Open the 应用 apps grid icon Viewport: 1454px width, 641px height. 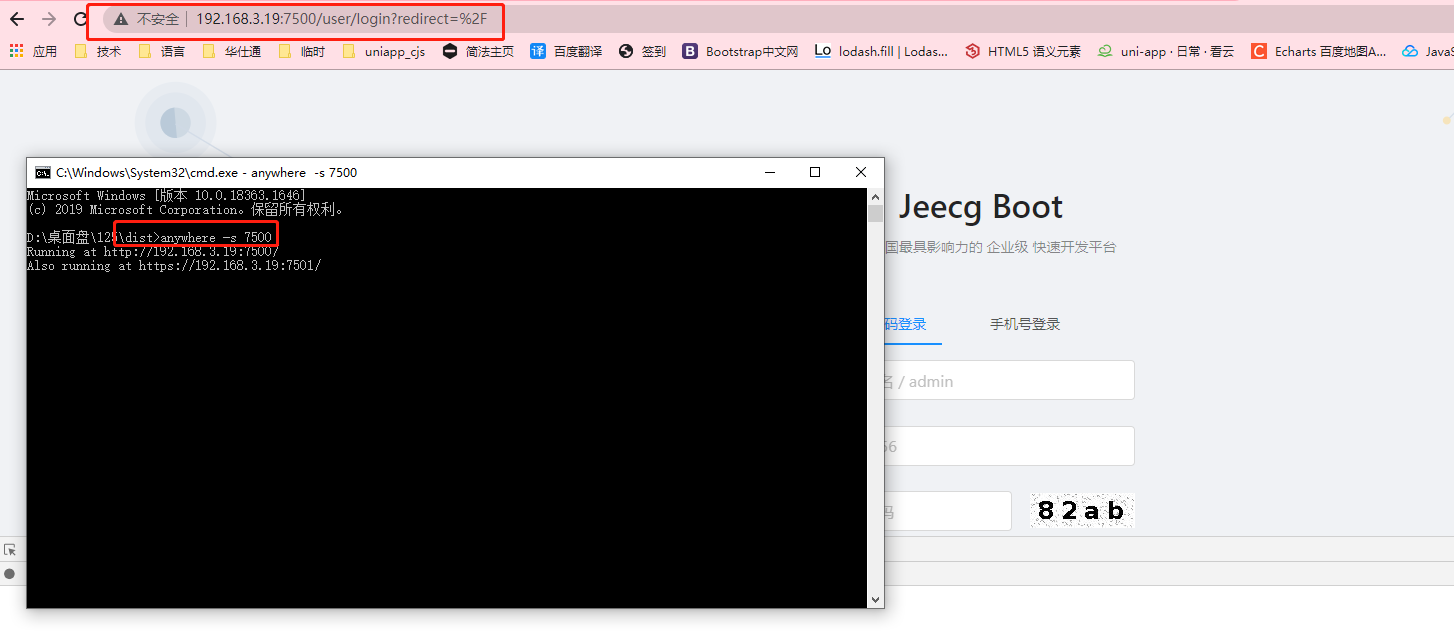tap(16, 51)
